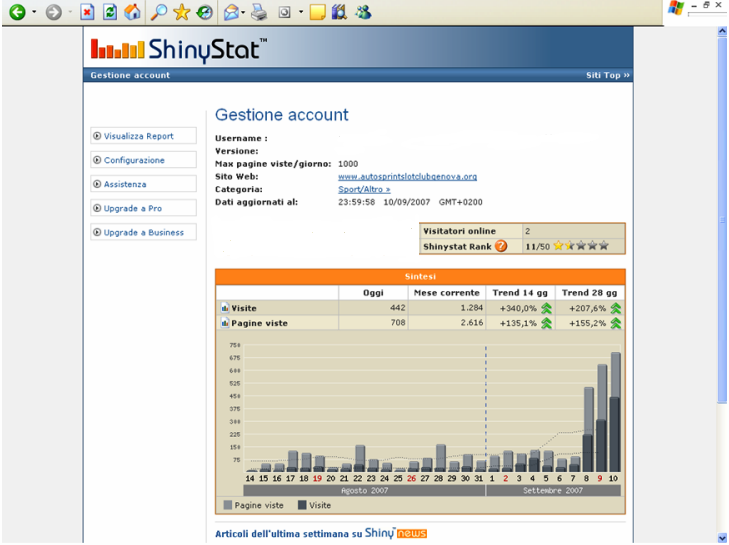Open Assistenza from the sidebar
This screenshot has width=729, height=545.
(x=144, y=184)
